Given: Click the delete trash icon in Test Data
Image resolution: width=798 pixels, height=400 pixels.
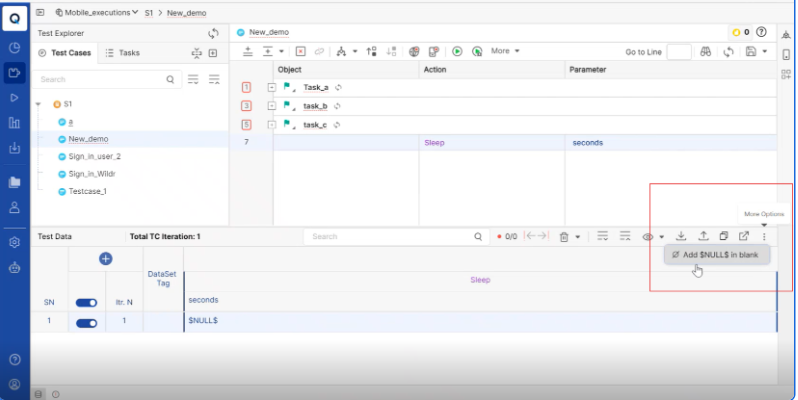Looking at the screenshot, I should [x=564, y=237].
